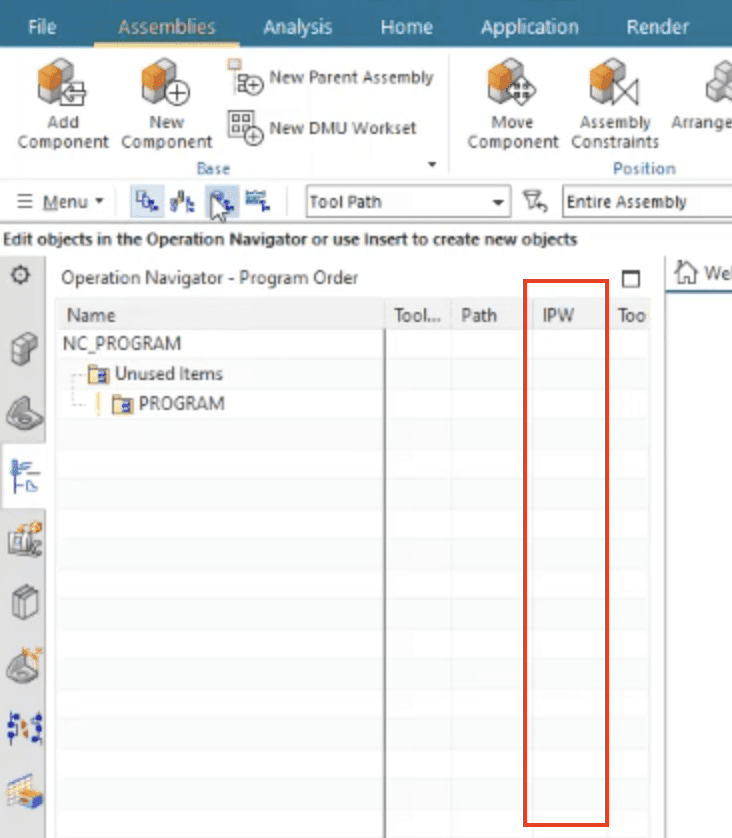Select the PROGRAM folder
The width and height of the screenshot is (732, 838).
pos(168,404)
